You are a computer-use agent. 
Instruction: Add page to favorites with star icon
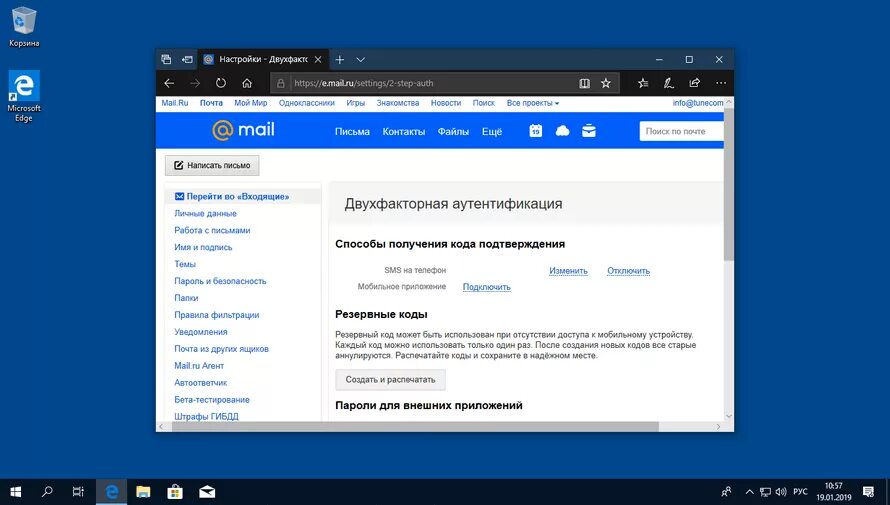[606, 83]
